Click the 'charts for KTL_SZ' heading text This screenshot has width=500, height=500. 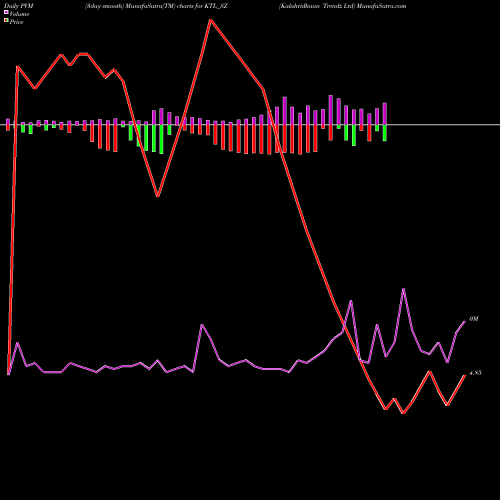click(x=201, y=6)
